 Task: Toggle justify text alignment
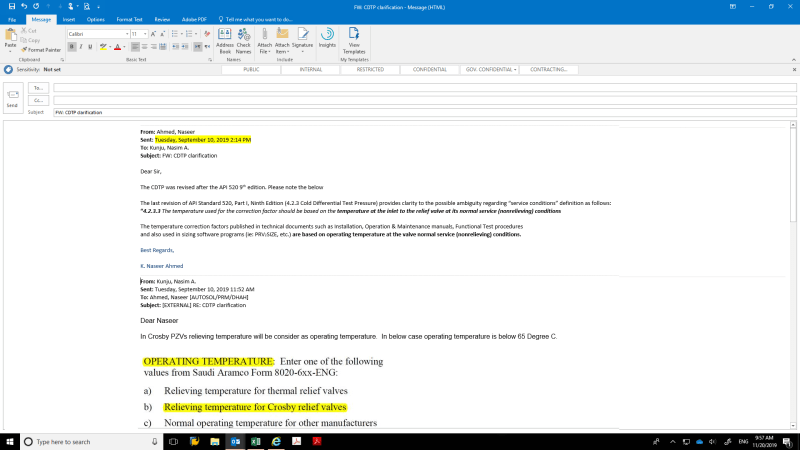pos(163,47)
